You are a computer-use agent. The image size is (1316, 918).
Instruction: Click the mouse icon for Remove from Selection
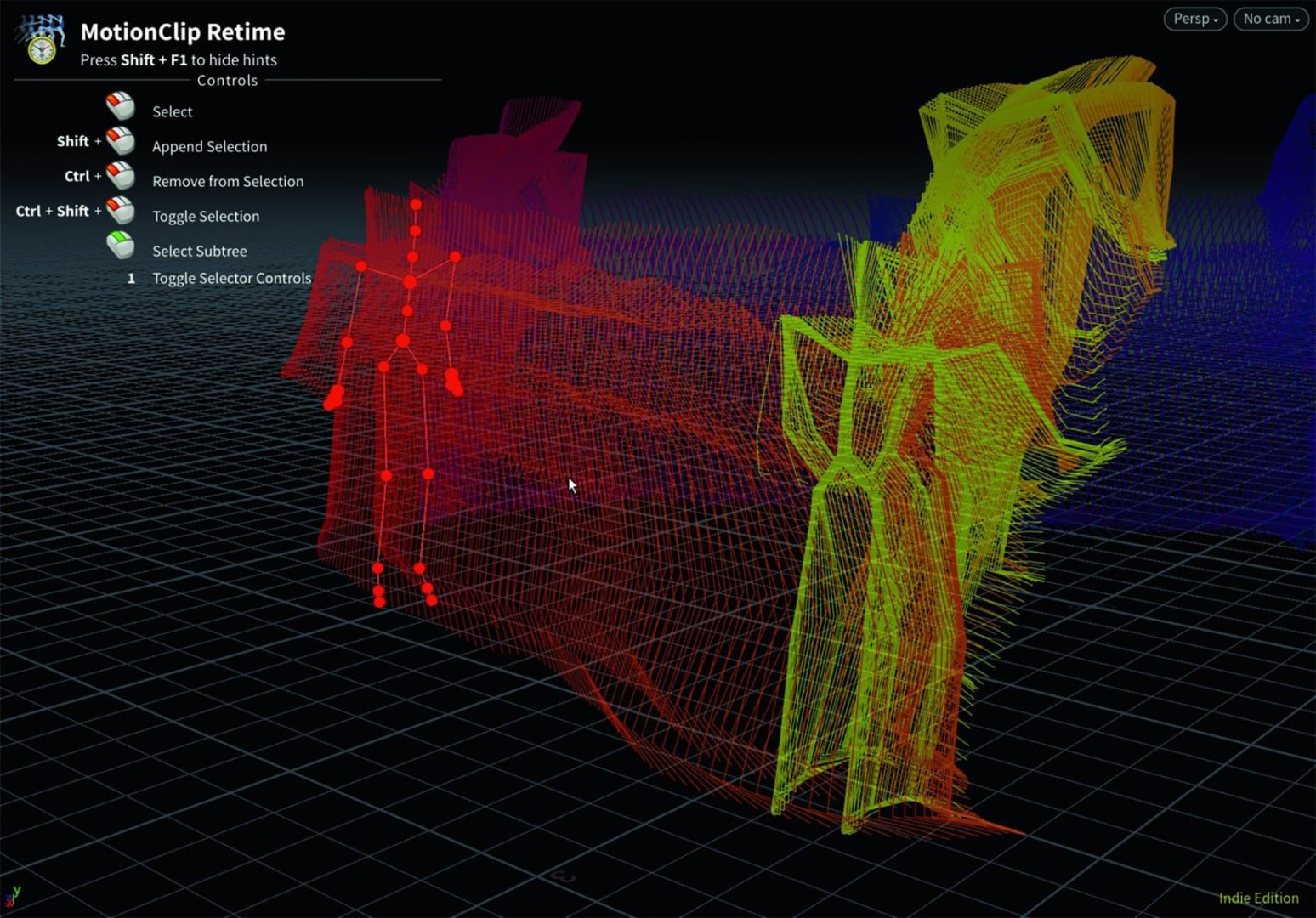point(119,175)
